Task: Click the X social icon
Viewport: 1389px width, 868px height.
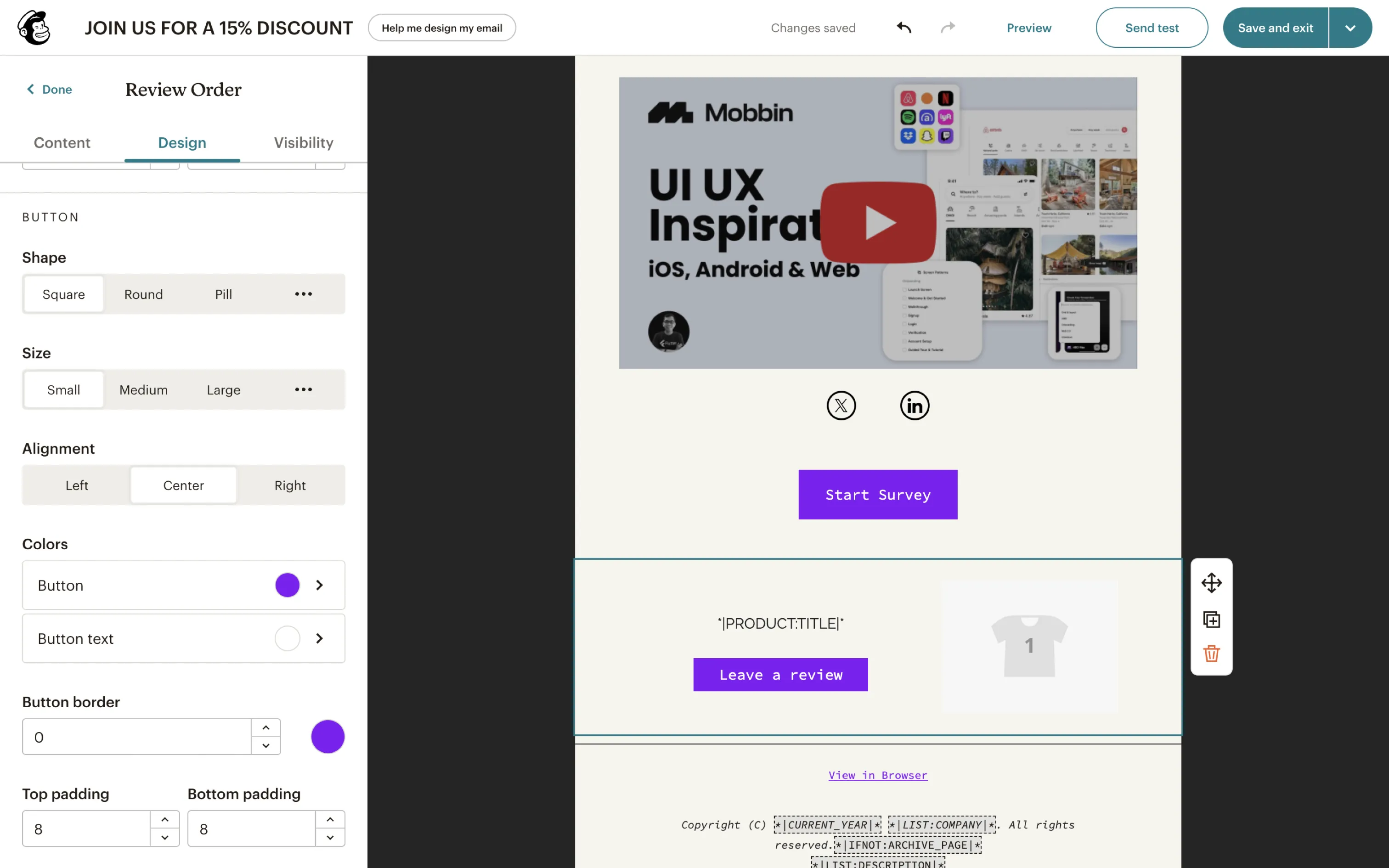Action: 841,406
